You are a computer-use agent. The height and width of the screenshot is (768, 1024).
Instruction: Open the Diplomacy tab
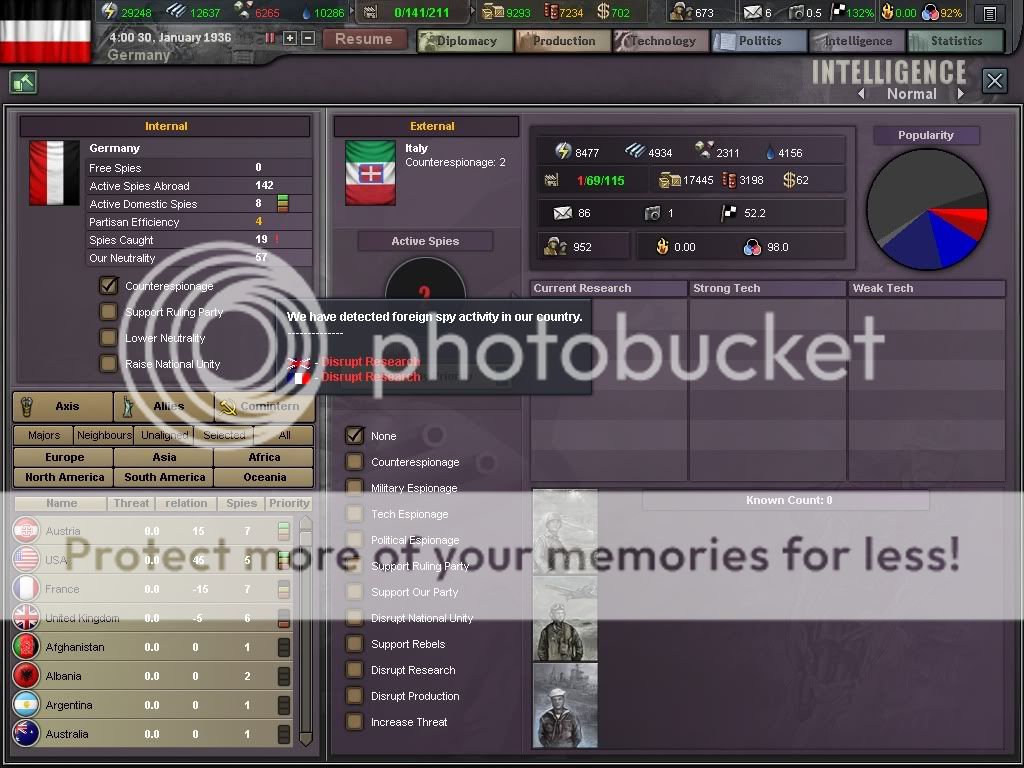(464, 41)
